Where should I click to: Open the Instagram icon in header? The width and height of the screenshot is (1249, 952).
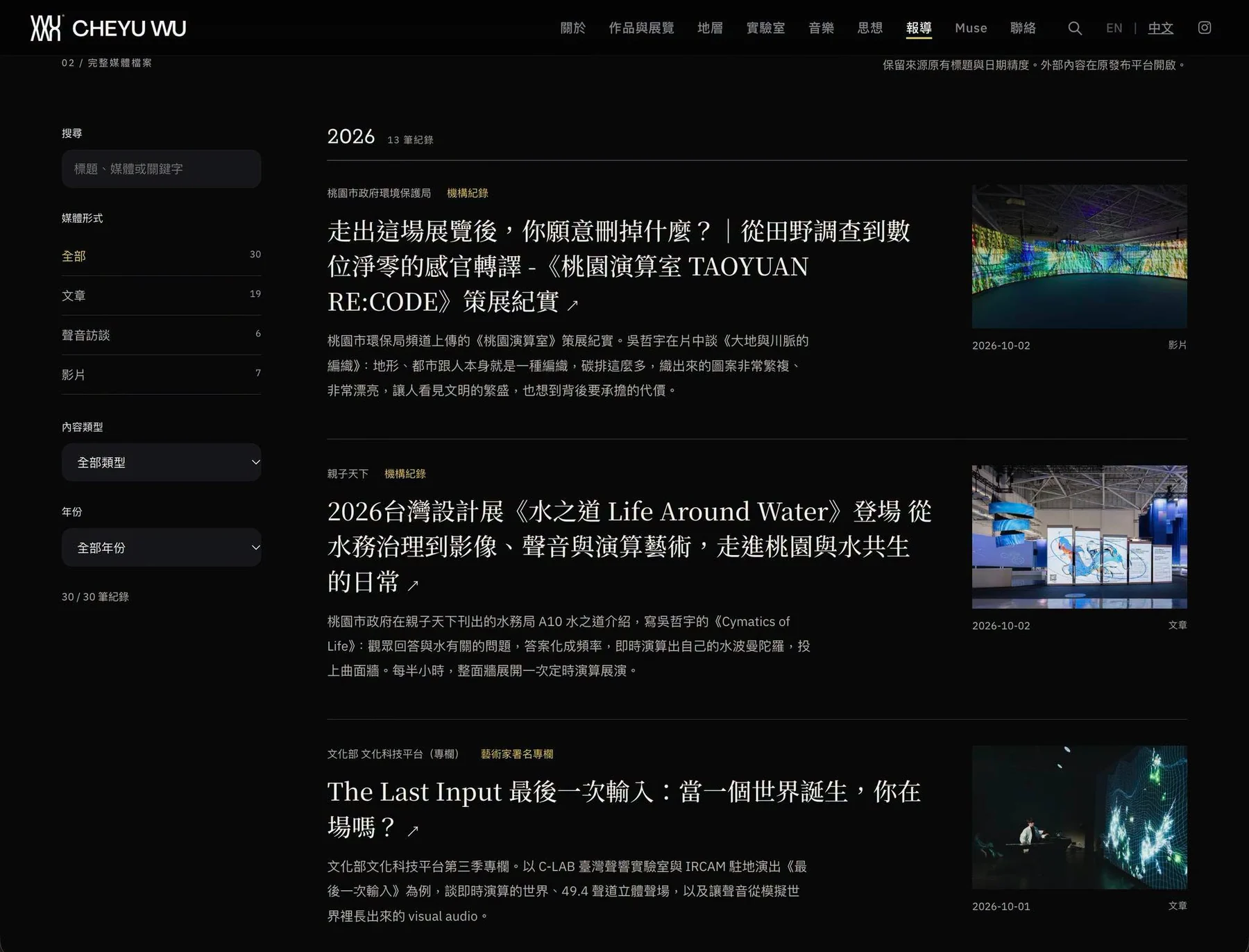tap(1205, 28)
